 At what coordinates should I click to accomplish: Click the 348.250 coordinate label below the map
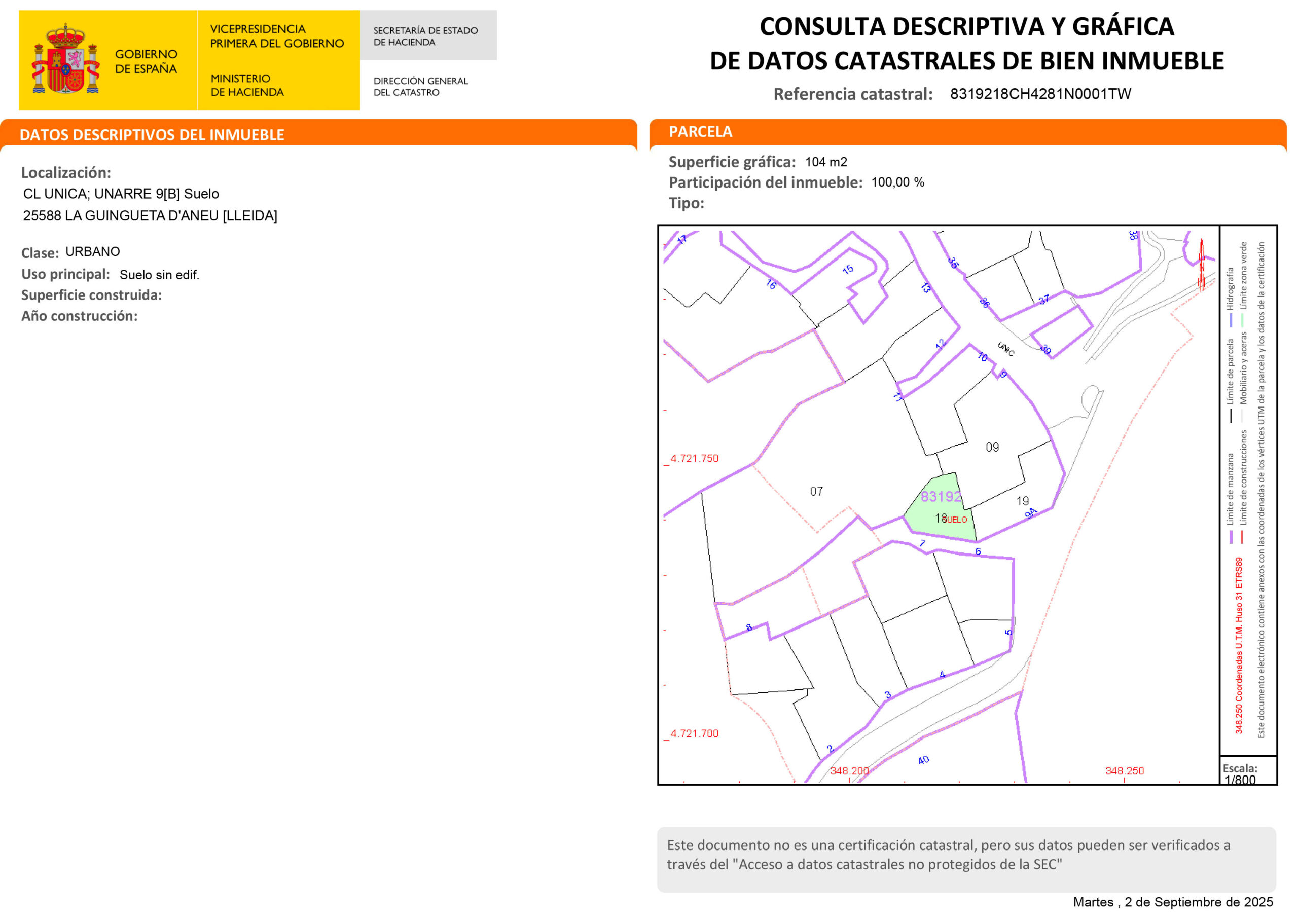pyautogui.click(x=1124, y=770)
